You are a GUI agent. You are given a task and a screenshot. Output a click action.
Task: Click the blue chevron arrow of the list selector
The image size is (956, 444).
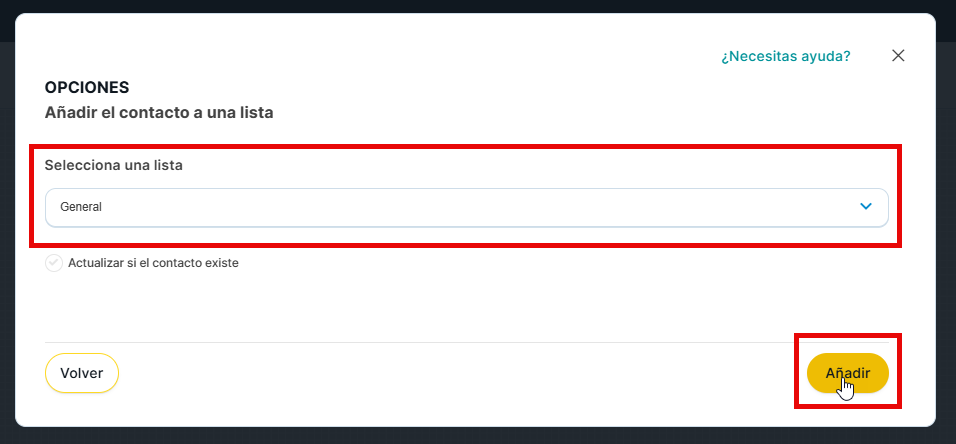[866, 207]
